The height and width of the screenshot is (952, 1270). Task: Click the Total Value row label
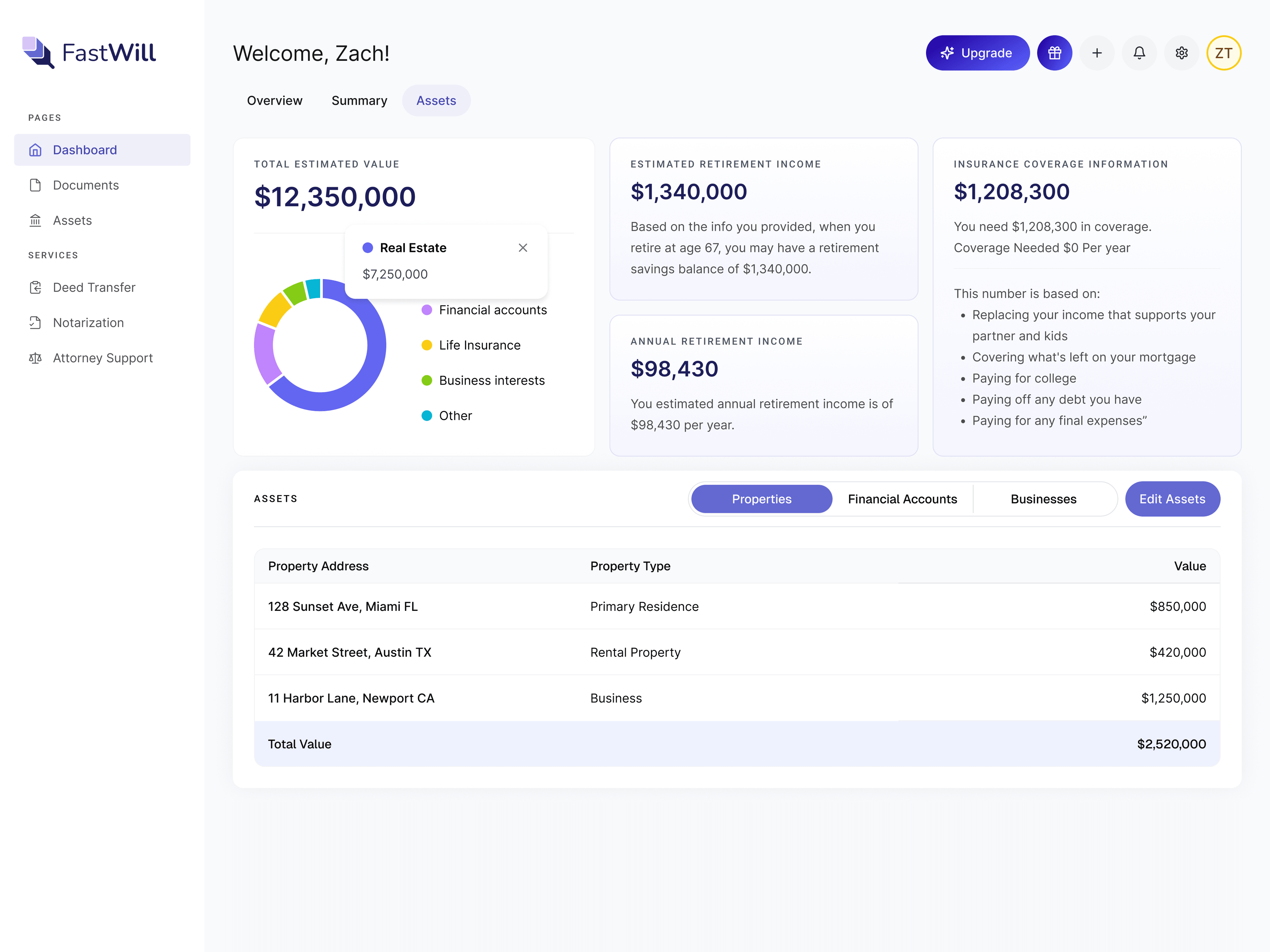(x=300, y=744)
